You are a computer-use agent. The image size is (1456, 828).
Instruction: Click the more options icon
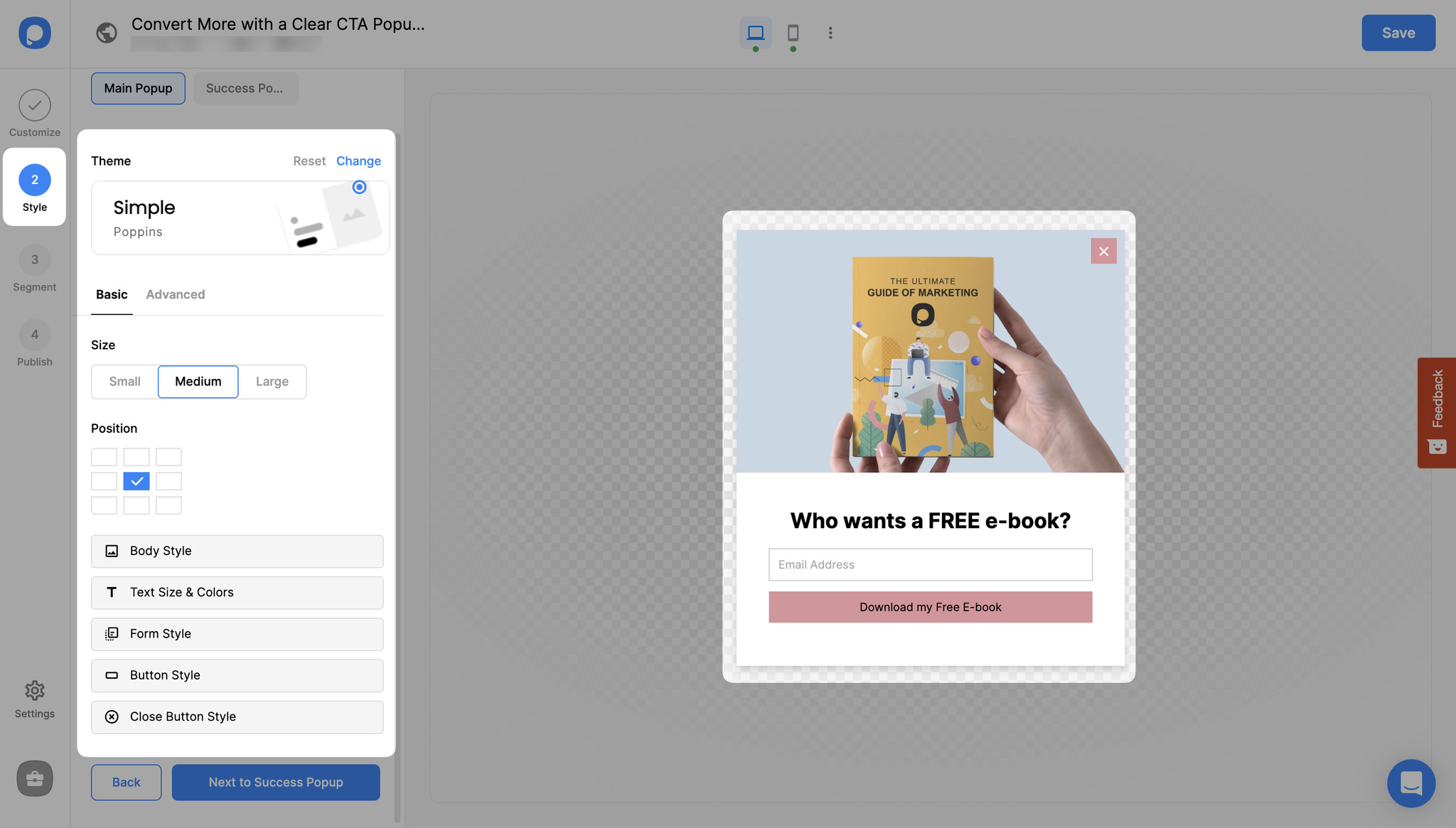click(828, 32)
